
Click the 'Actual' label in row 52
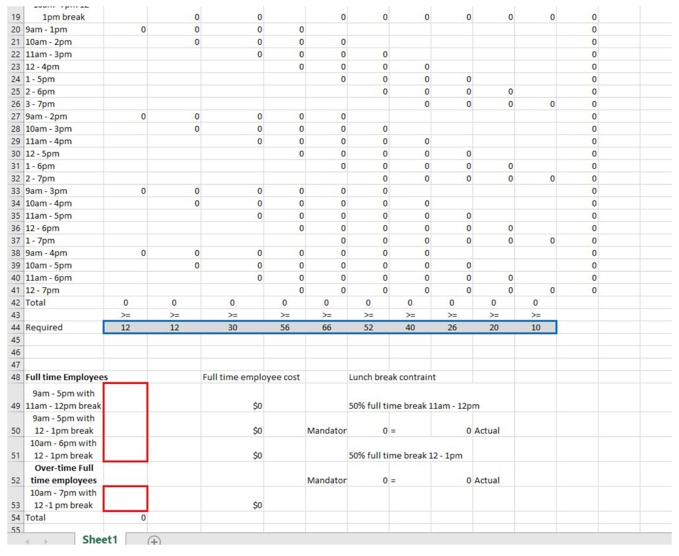(487, 480)
